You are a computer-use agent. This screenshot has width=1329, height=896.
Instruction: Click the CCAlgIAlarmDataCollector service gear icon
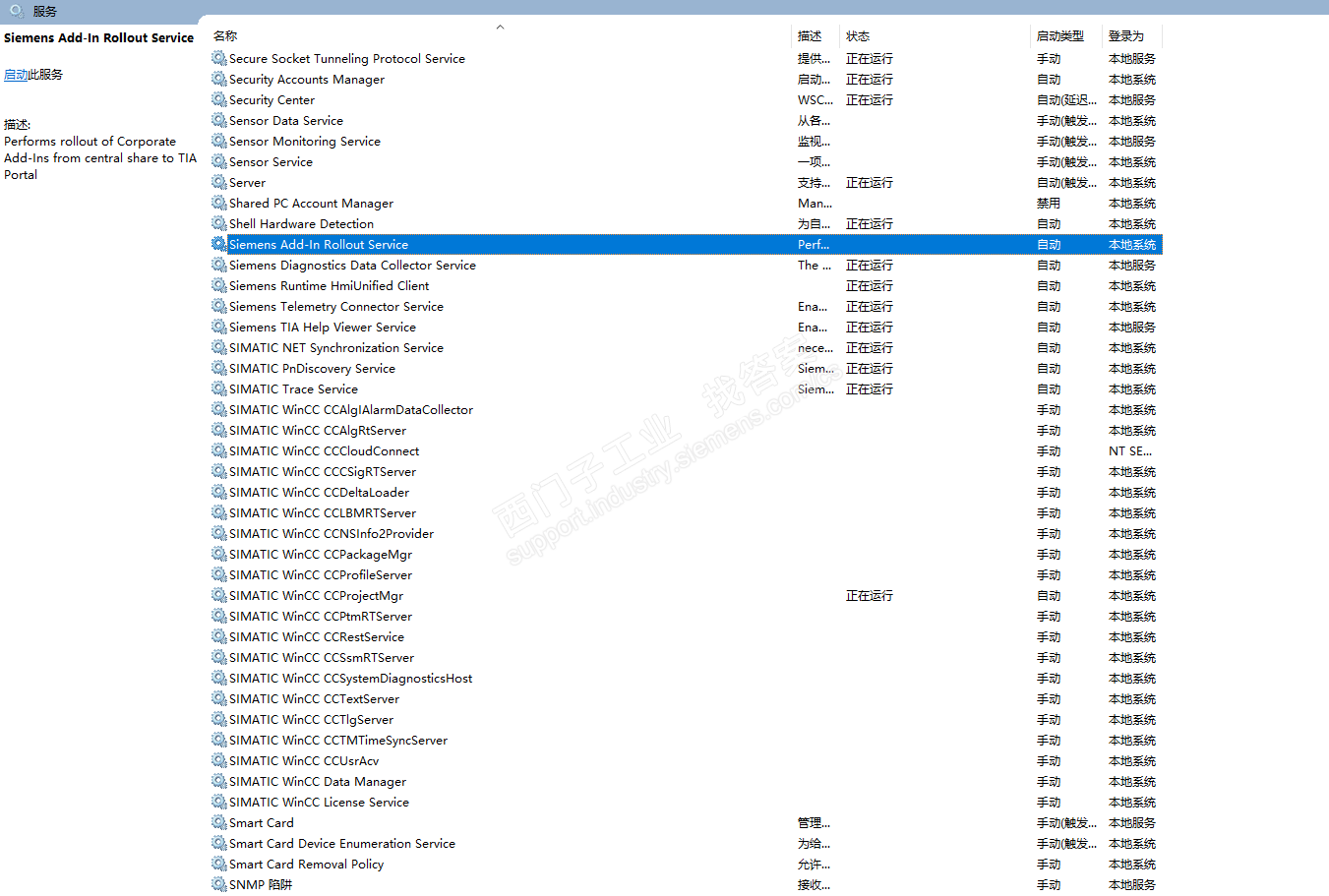(x=218, y=410)
